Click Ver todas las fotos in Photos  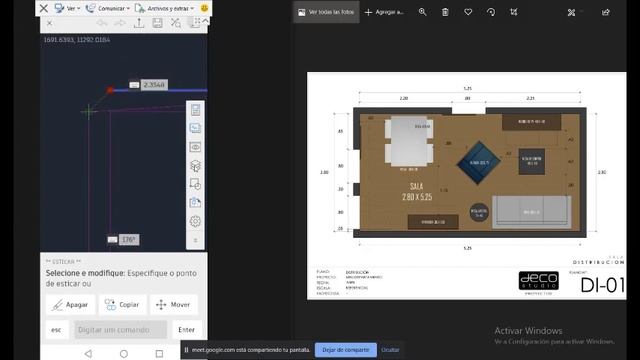click(x=326, y=12)
